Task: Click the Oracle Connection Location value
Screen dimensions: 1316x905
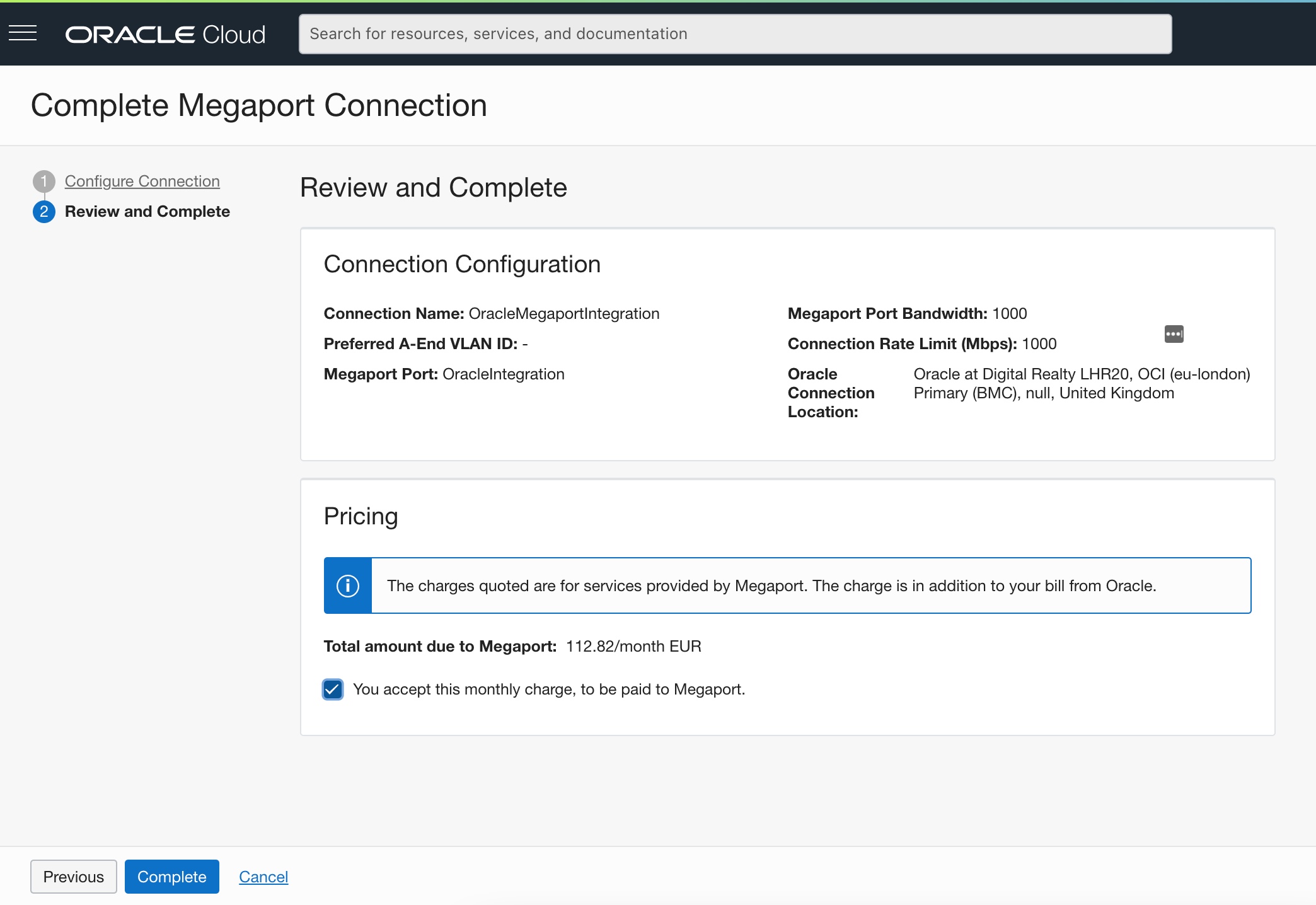Action: (1082, 384)
